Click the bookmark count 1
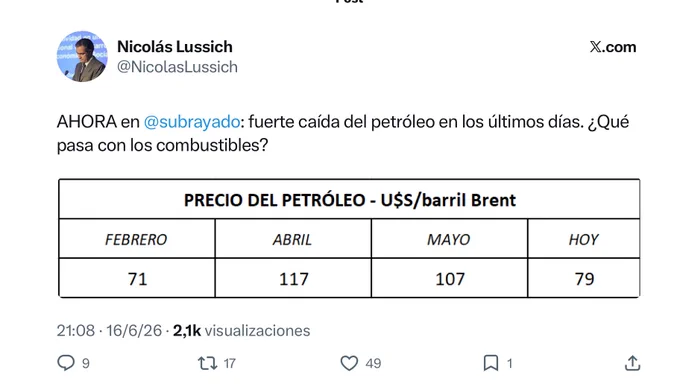 510,363
